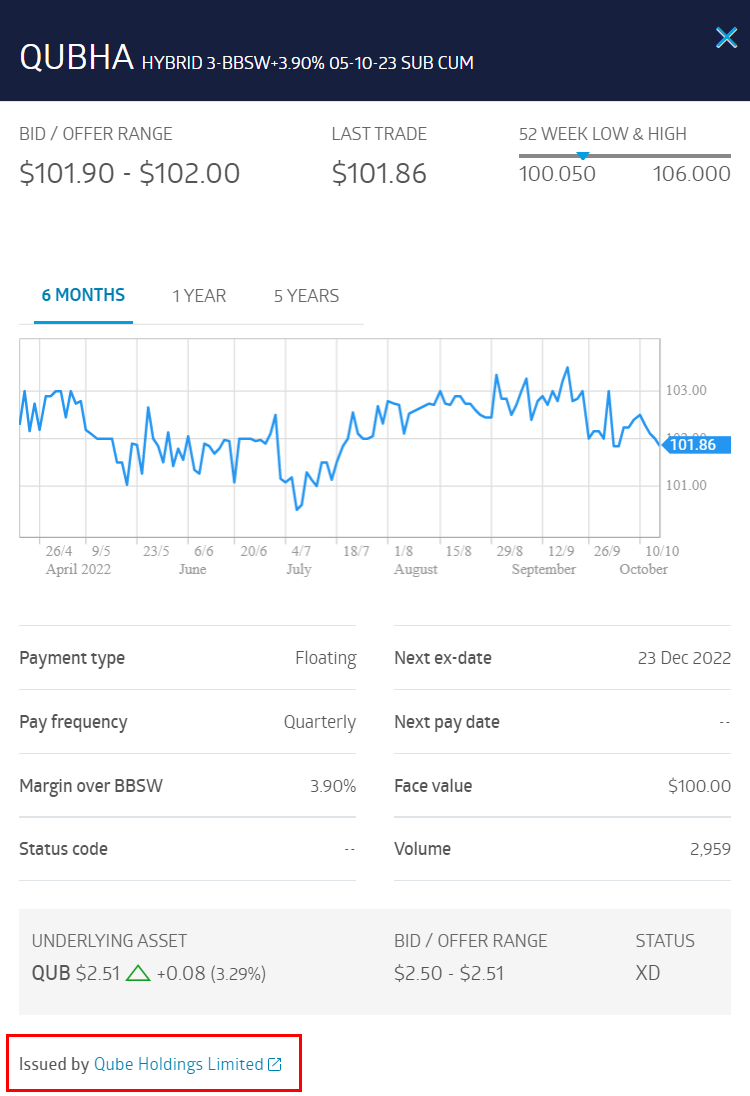The height and width of the screenshot is (1096, 750).
Task: Switch to the 1 YEAR chart tab
Action: pos(199,296)
